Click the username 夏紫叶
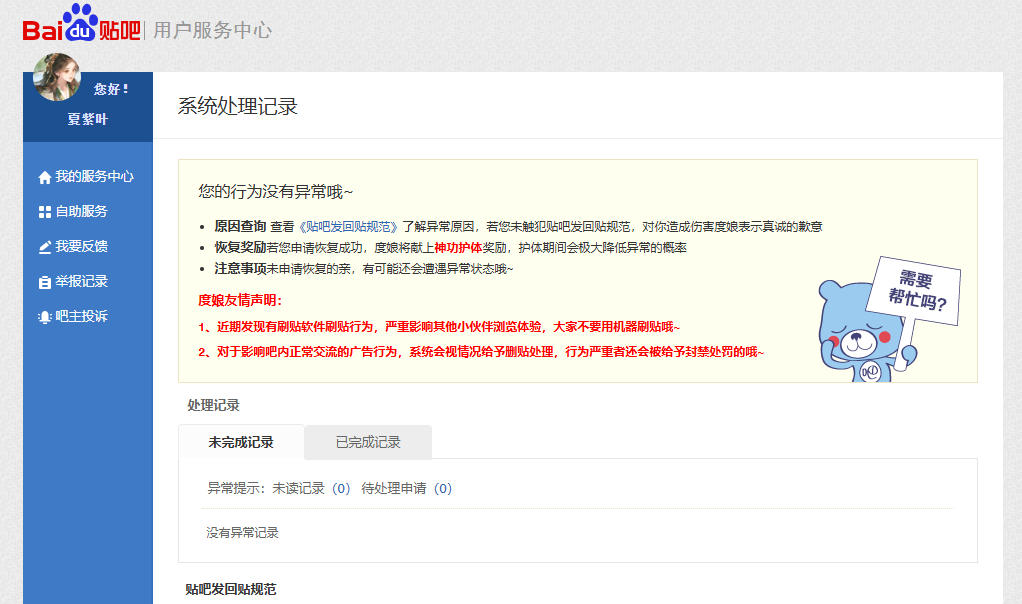This screenshot has width=1022, height=604. 87,119
